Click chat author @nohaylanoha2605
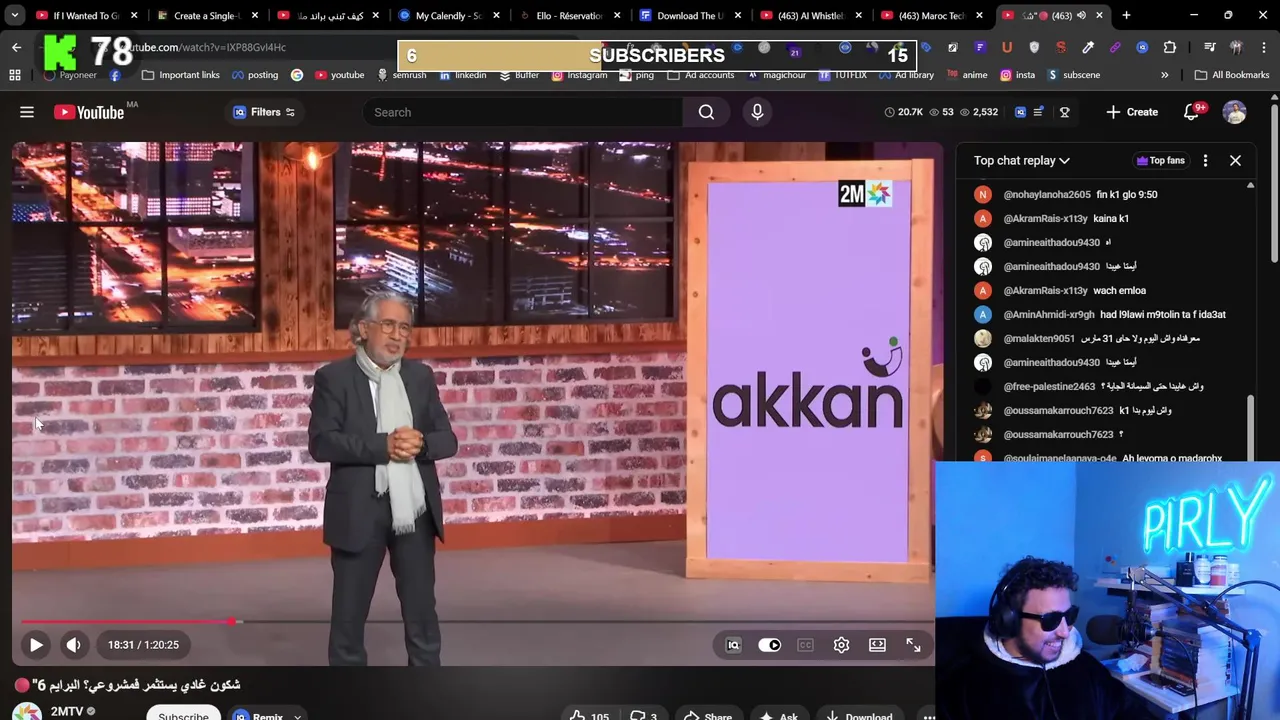Image resolution: width=1280 pixels, height=720 pixels. [x=1046, y=195]
